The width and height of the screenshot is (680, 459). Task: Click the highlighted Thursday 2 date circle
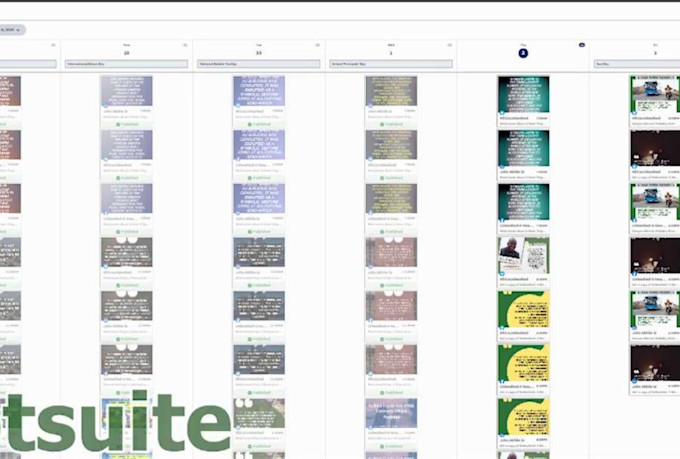point(523,53)
